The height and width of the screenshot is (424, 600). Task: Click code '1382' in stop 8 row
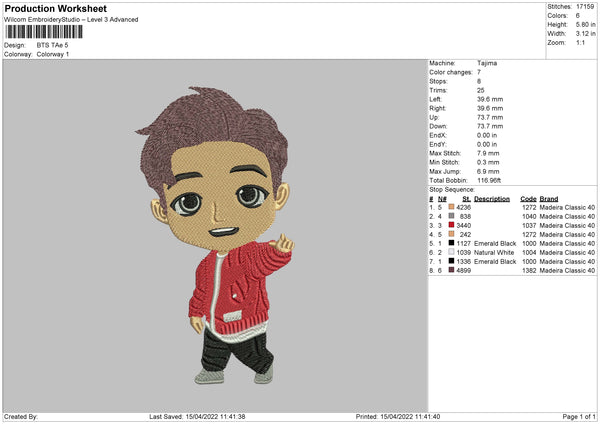coord(529,271)
